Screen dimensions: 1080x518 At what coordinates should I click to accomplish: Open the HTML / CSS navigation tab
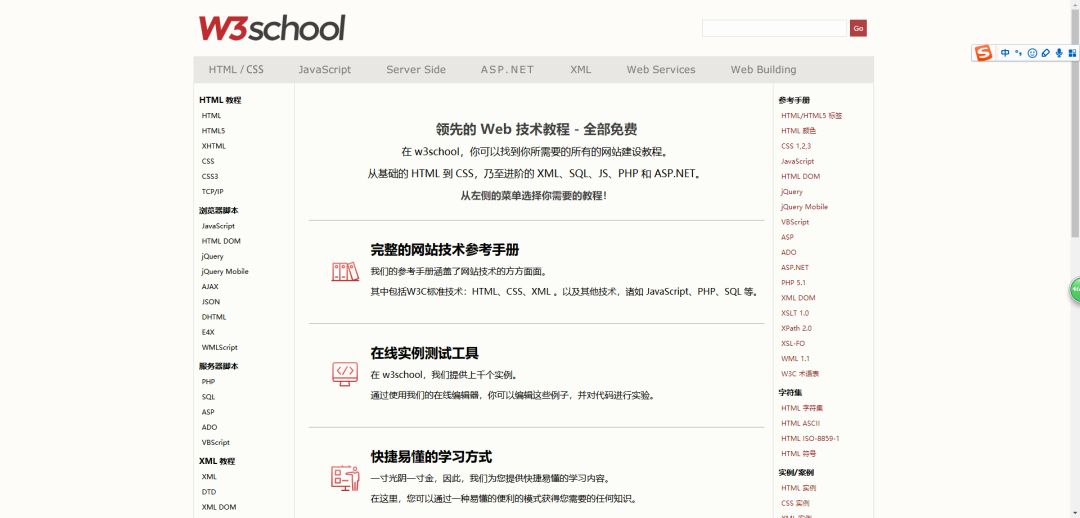(236, 70)
